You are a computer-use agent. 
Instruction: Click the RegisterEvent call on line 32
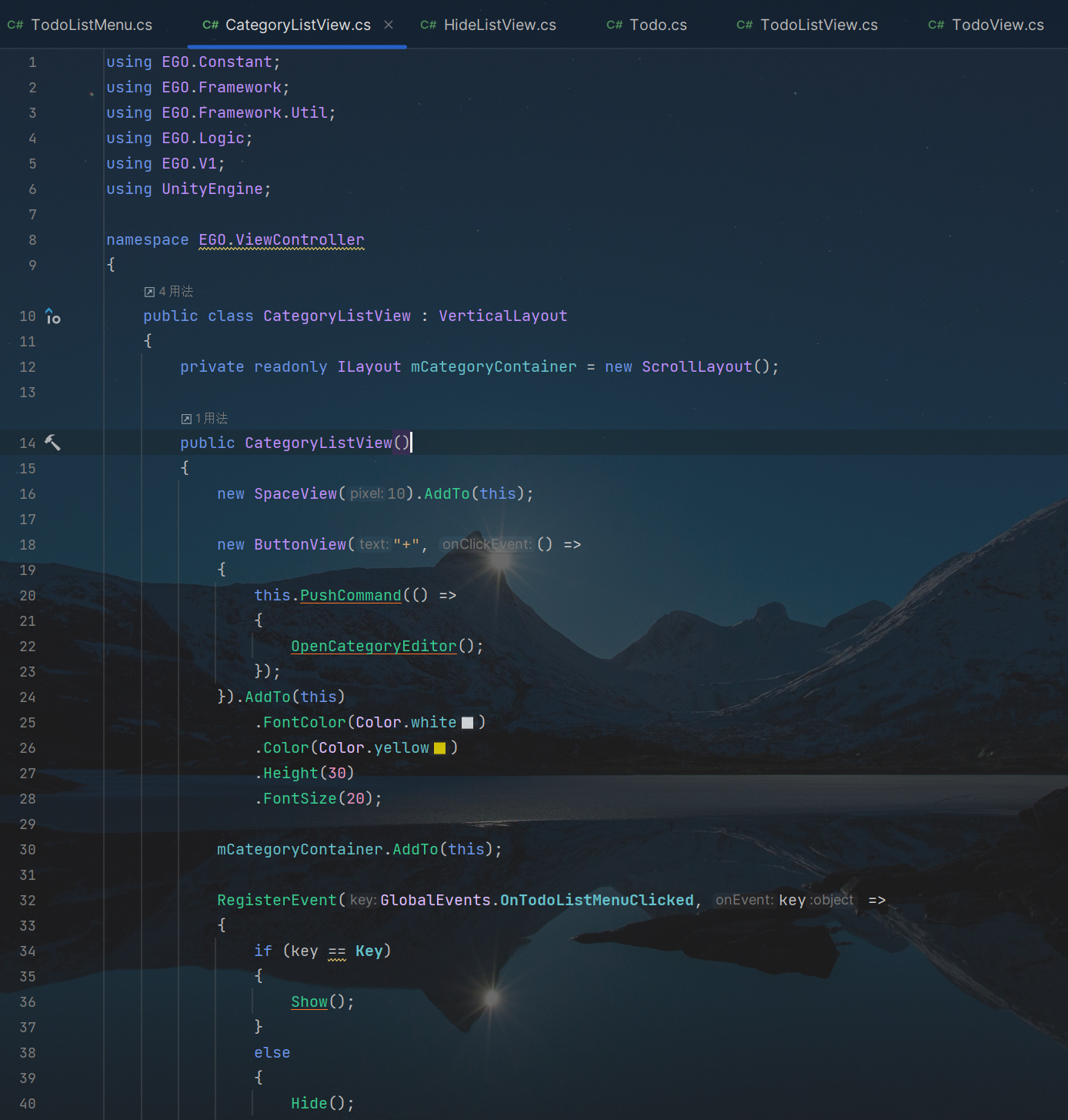click(x=277, y=900)
